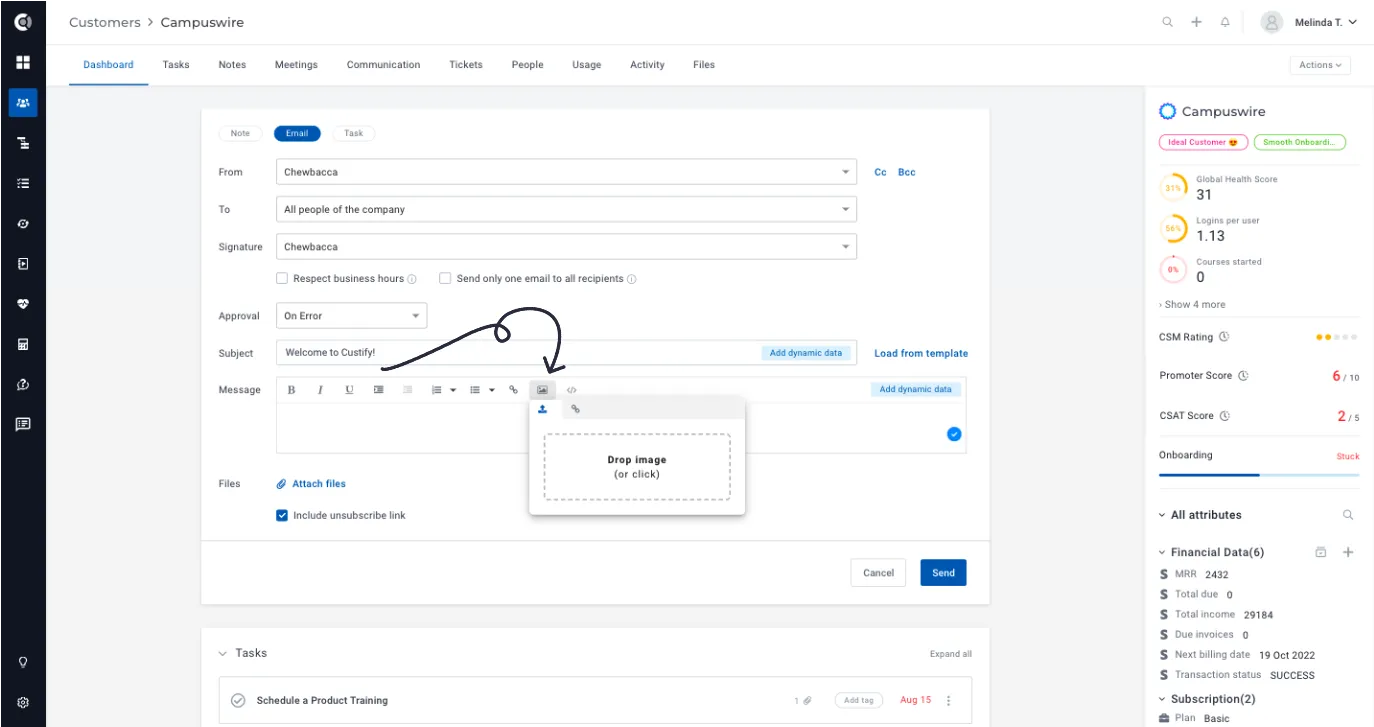Switch to the Meetings tab
1374x727 pixels.
tap(296, 65)
